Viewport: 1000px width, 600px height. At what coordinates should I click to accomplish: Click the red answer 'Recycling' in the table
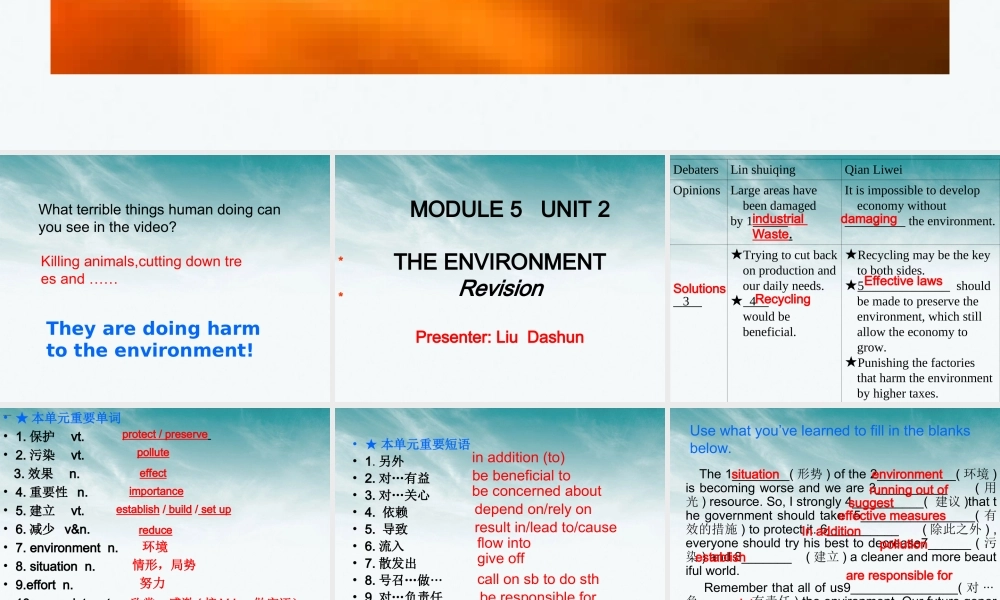(783, 299)
